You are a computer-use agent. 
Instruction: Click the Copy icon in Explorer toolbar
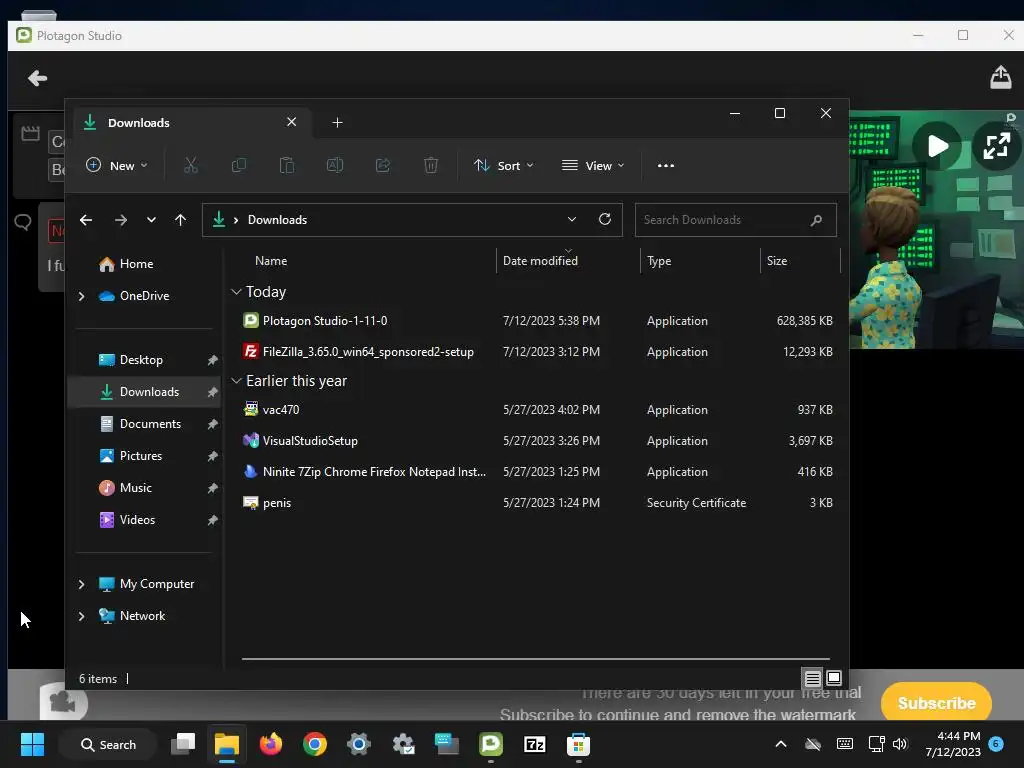click(x=239, y=165)
